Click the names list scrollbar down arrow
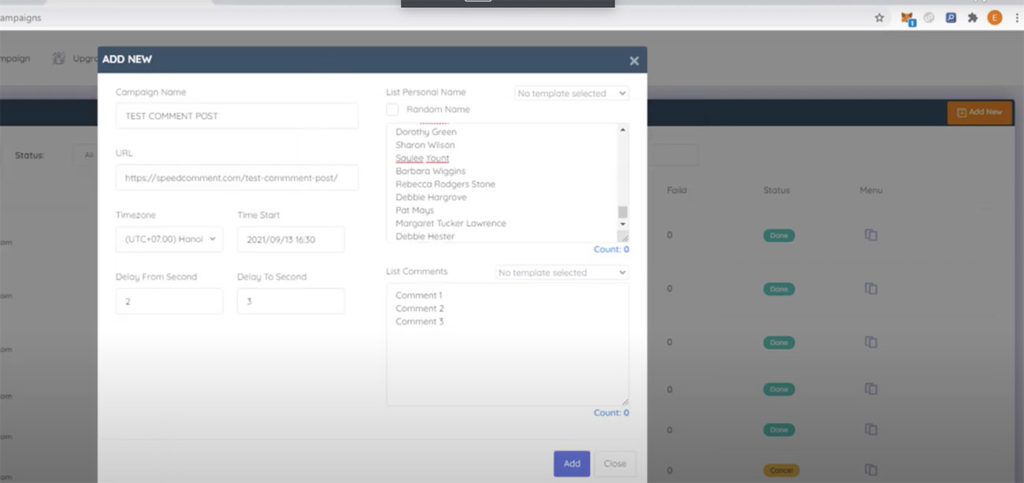 click(622, 224)
